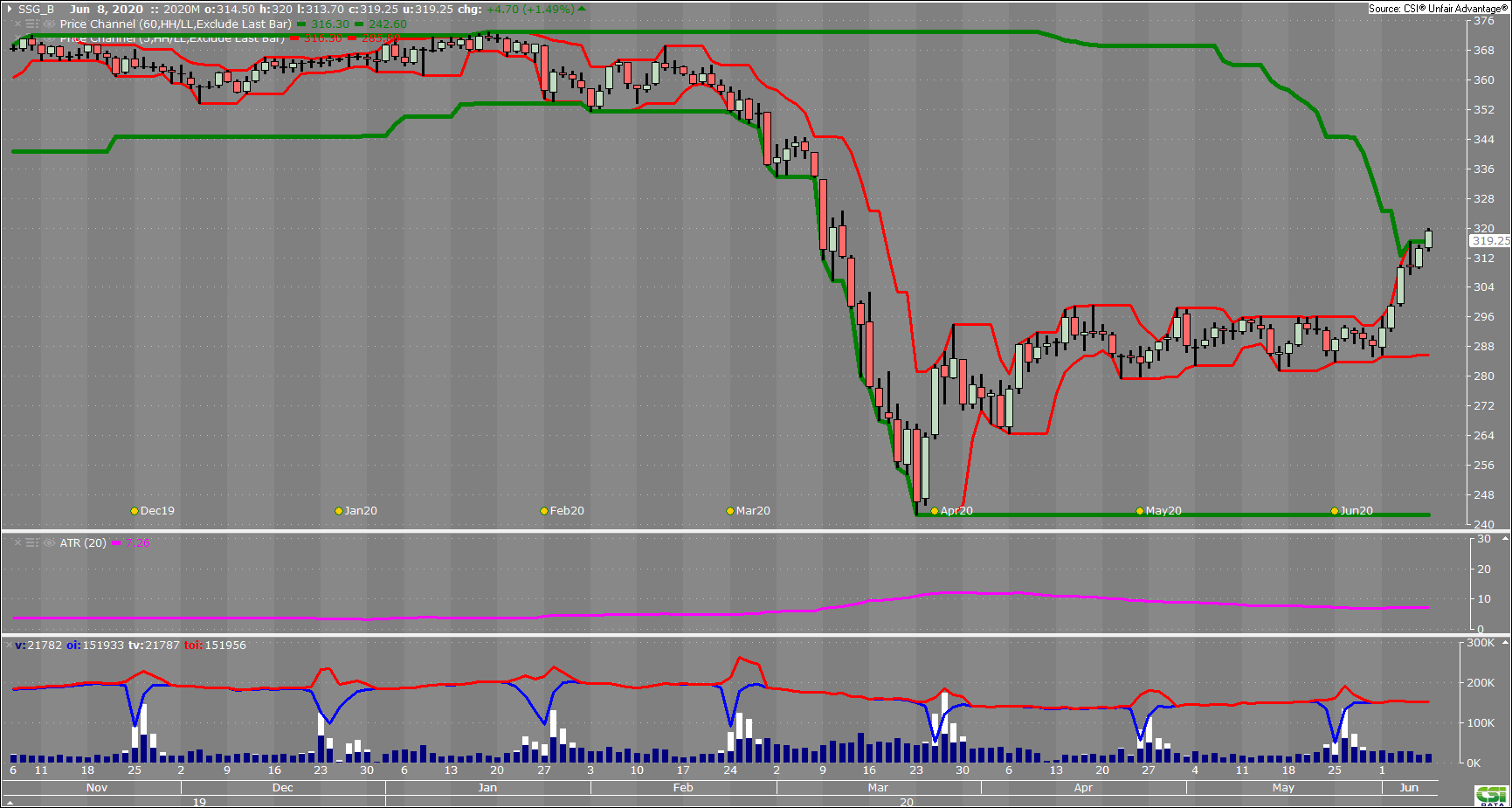Image resolution: width=1512 pixels, height=808 pixels.
Task: Open ATR (20) indicator settings menu
Action: click(x=32, y=543)
